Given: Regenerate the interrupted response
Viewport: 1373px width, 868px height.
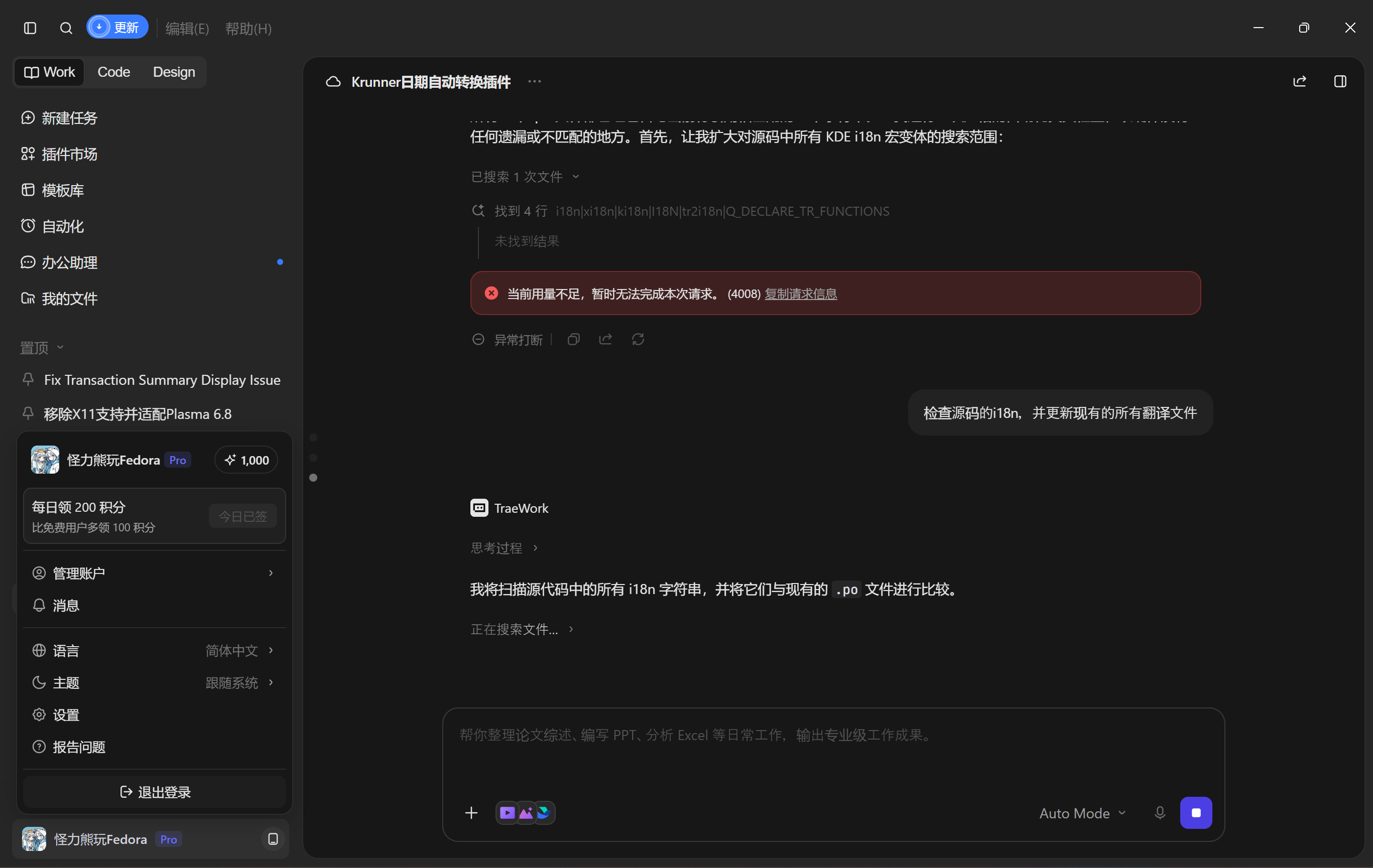Looking at the screenshot, I should [638, 339].
